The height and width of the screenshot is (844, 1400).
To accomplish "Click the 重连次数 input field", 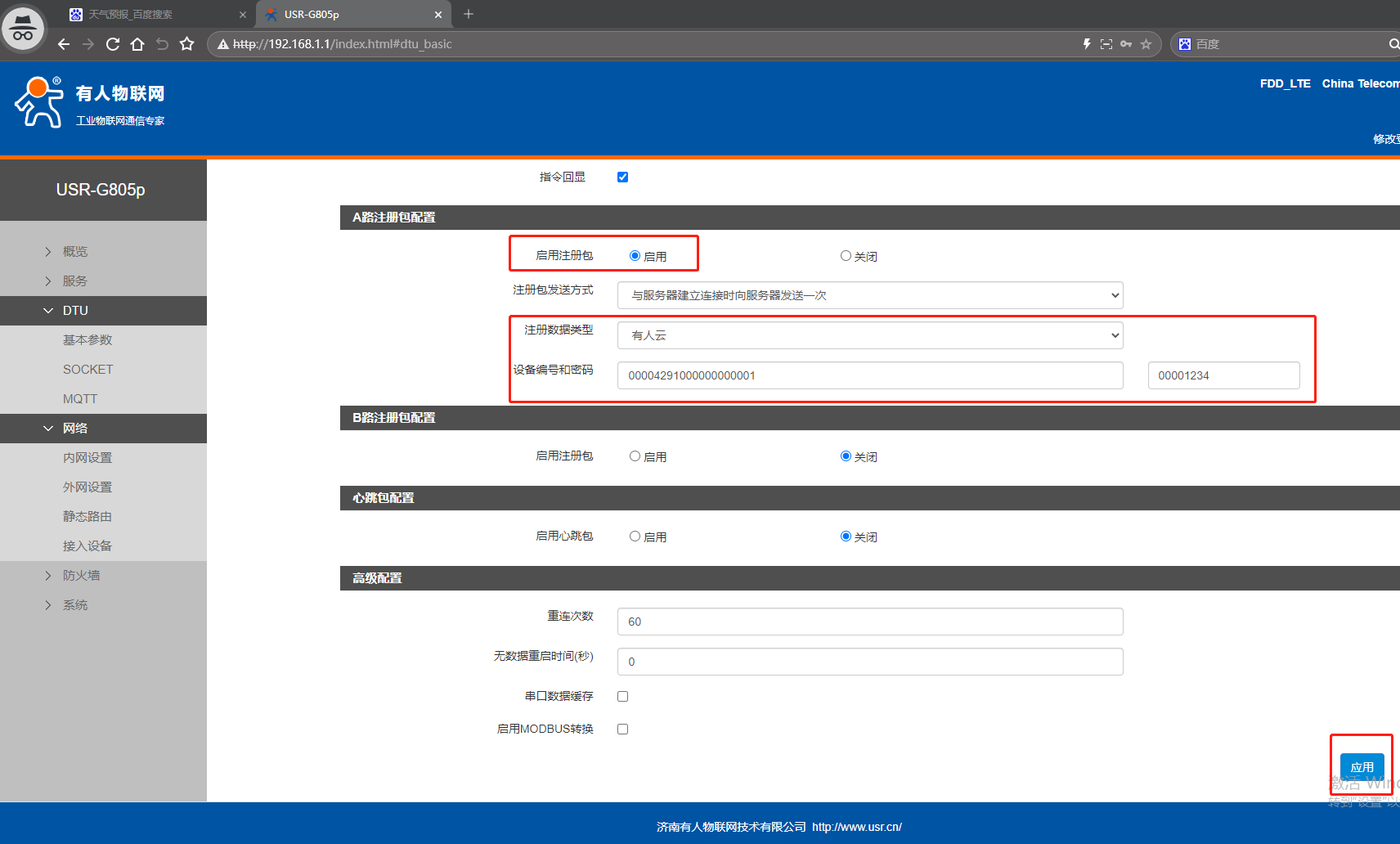I will pyautogui.click(x=869, y=622).
